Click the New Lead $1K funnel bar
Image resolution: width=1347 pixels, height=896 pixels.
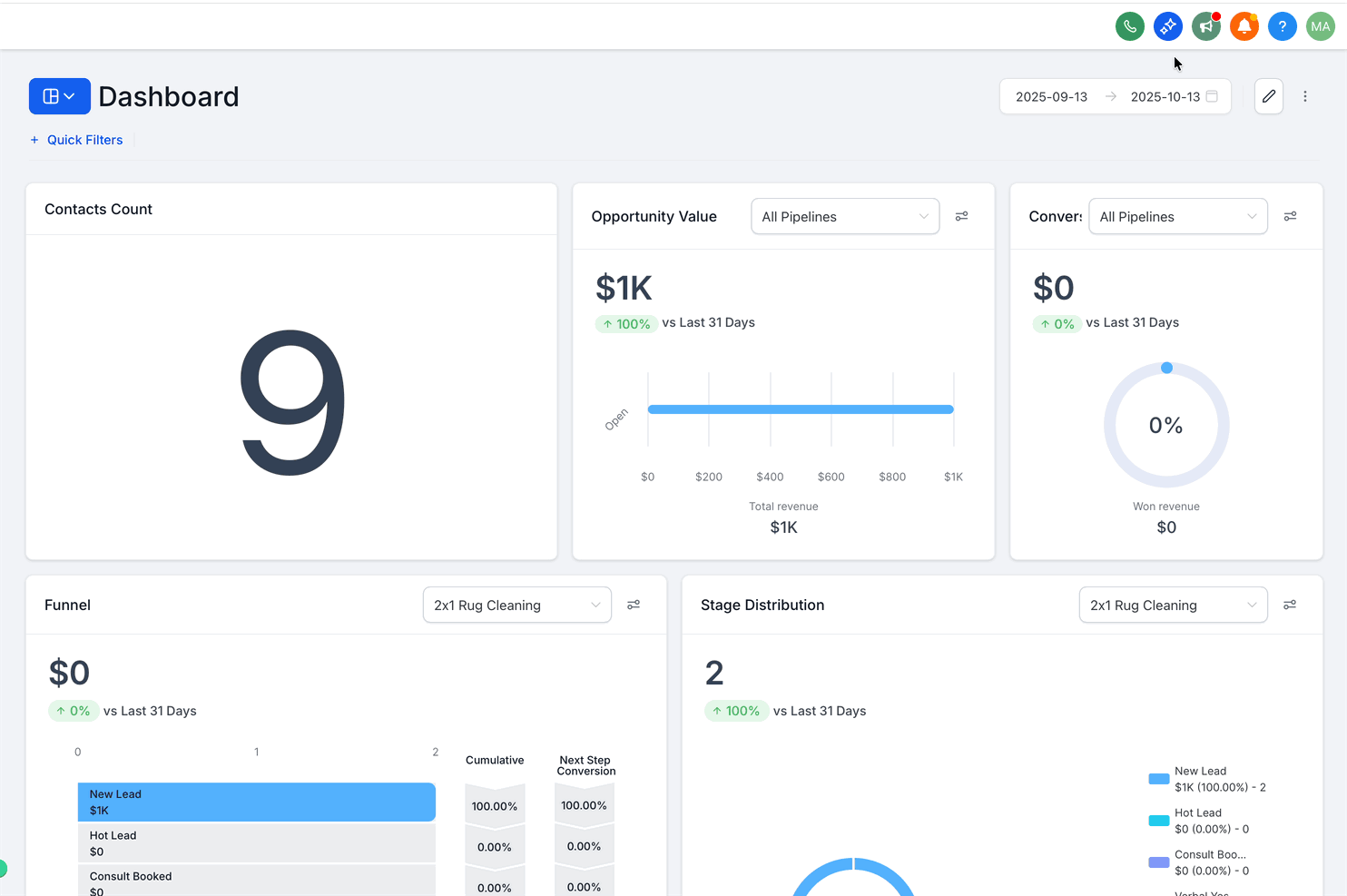coord(257,802)
